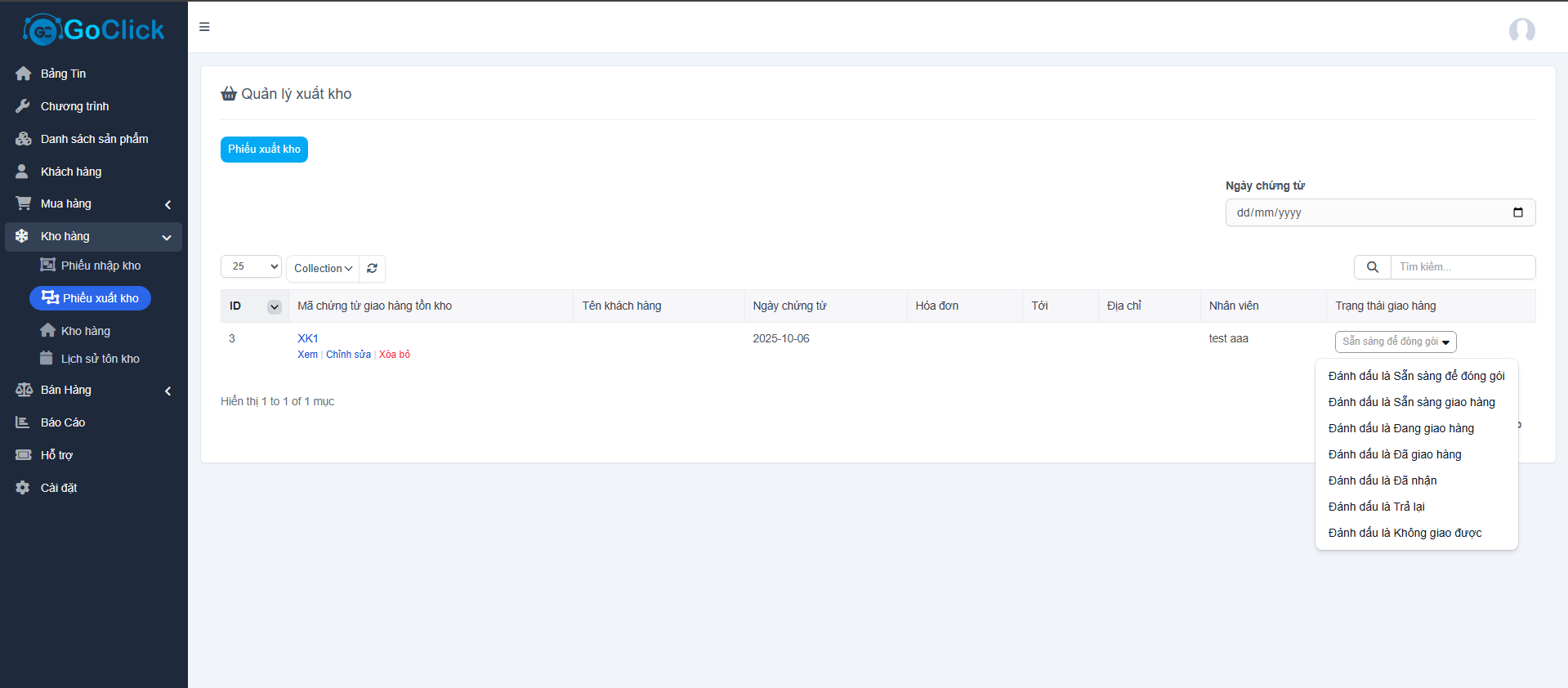1568x688 pixels.
Task: Open the calendar picker icon in date field
Action: click(x=1517, y=212)
